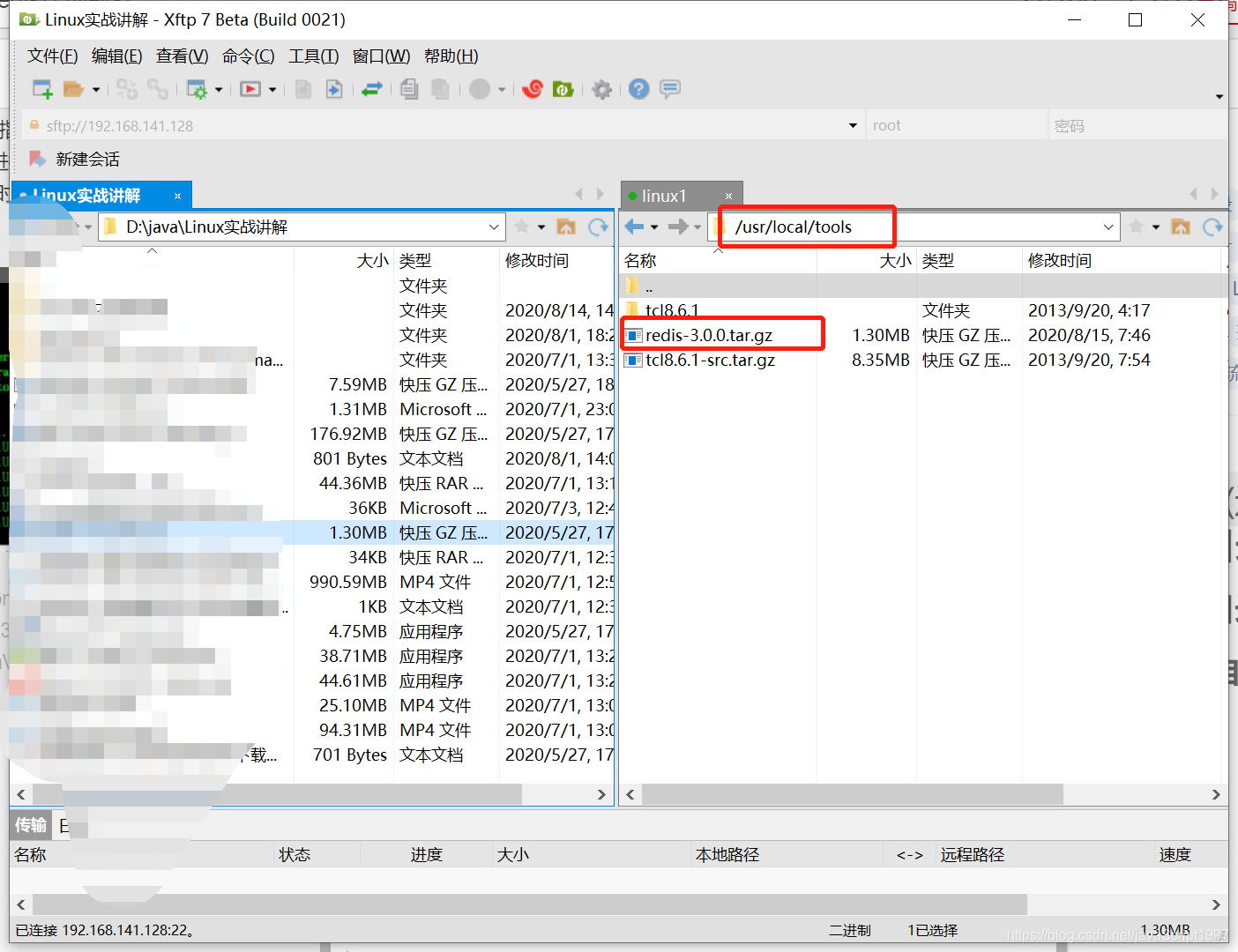The height and width of the screenshot is (952, 1238).
Task: Open the parent '..' folder in remote pane
Action: pyautogui.click(x=648, y=286)
